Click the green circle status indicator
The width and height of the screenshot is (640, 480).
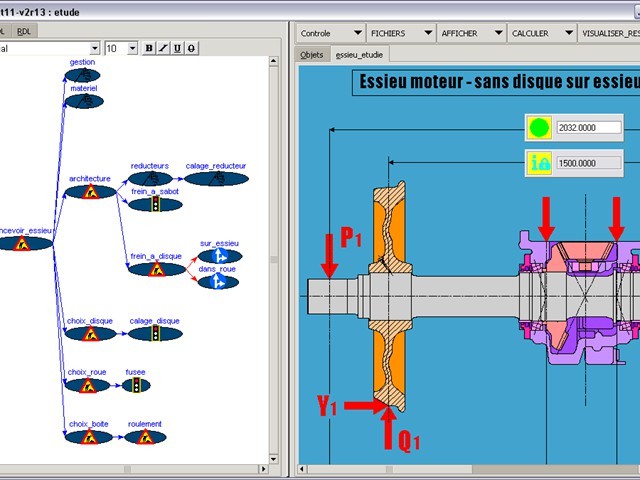(x=540, y=128)
